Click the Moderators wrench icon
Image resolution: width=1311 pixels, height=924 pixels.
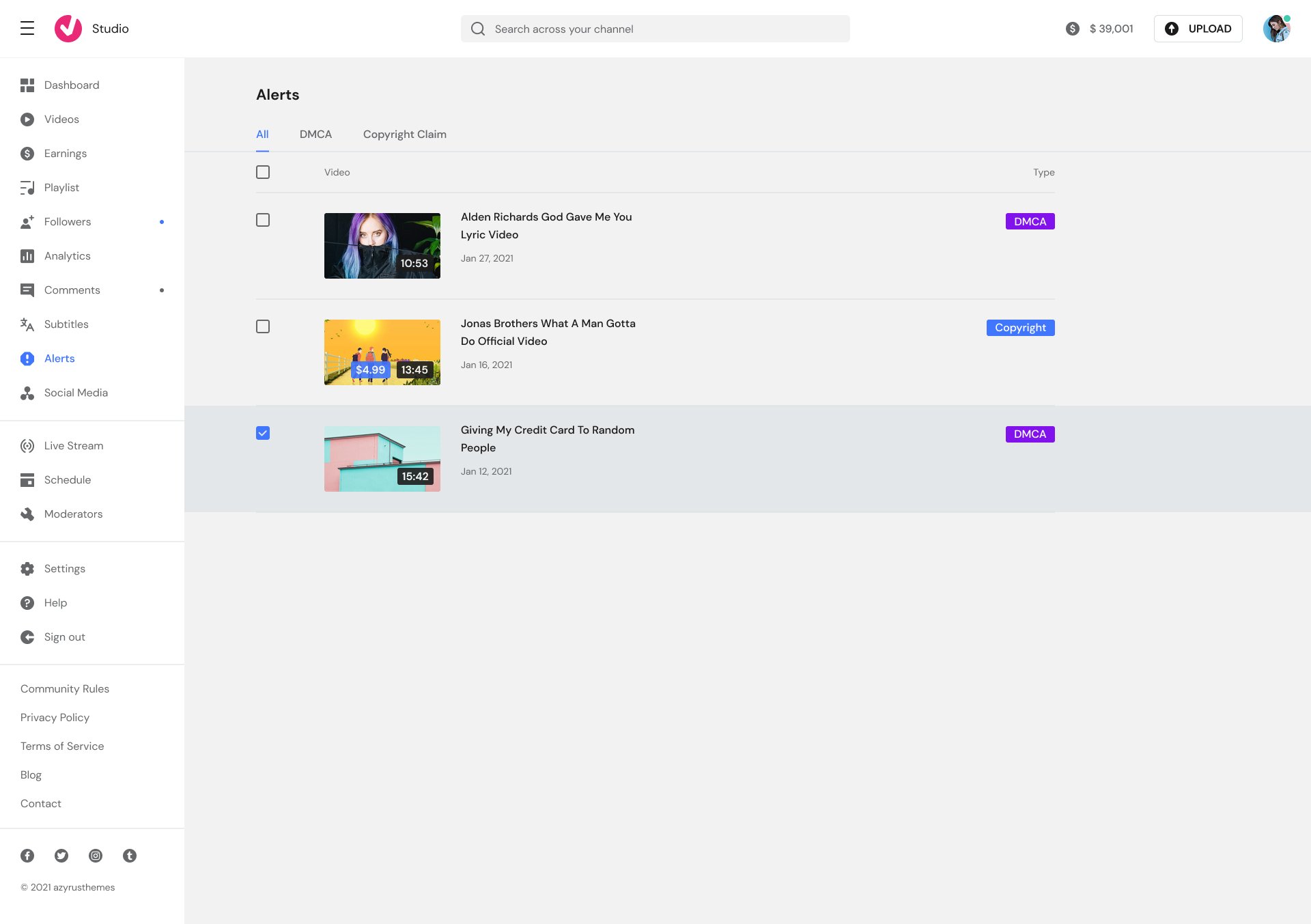(27, 514)
